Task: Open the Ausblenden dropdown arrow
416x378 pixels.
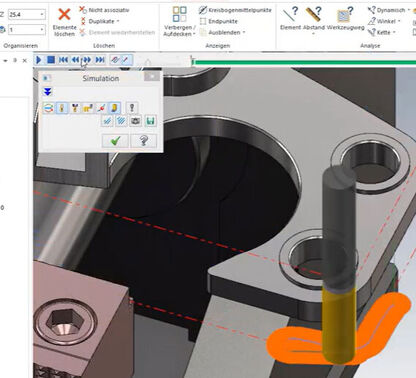Action: pyautogui.click(x=244, y=32)
